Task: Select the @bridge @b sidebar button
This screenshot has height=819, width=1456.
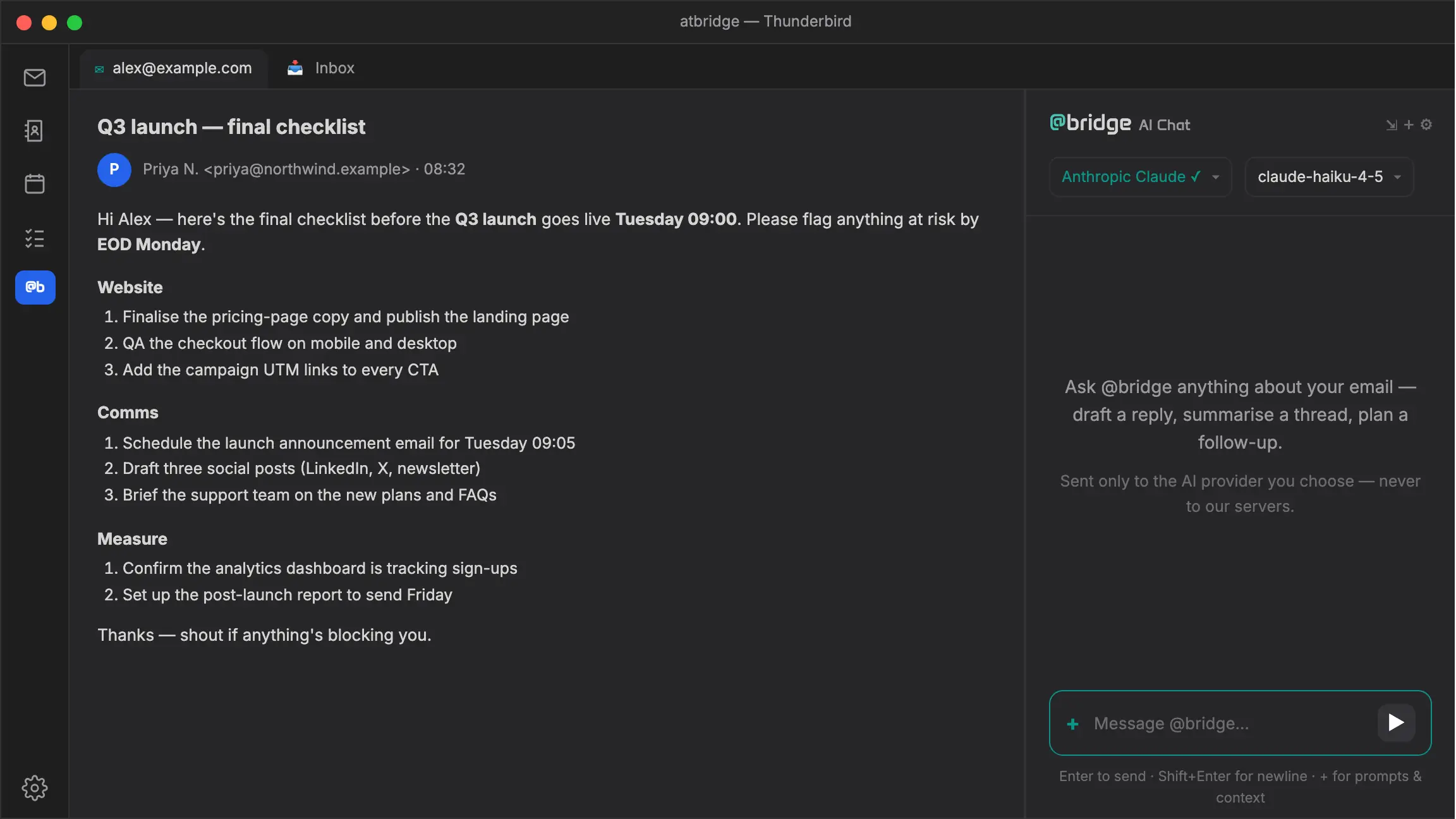Action: (x=35, y=288)
